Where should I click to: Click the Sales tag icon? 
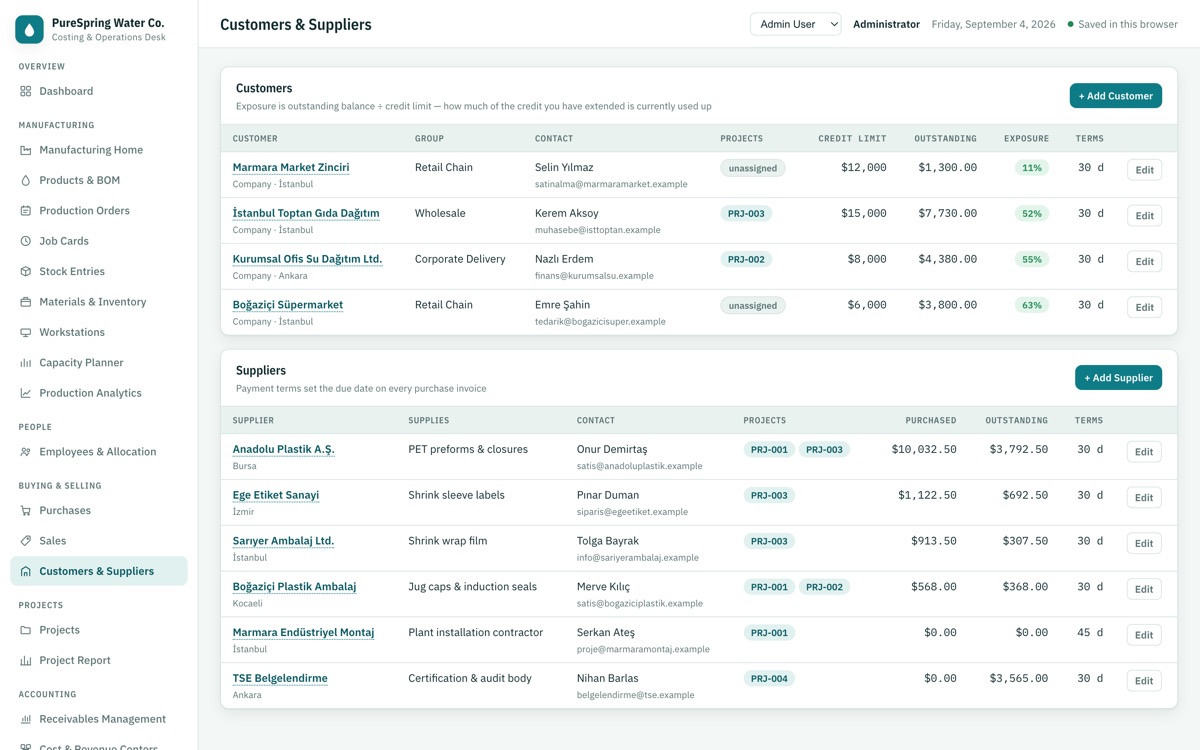(x=26, y=541)
